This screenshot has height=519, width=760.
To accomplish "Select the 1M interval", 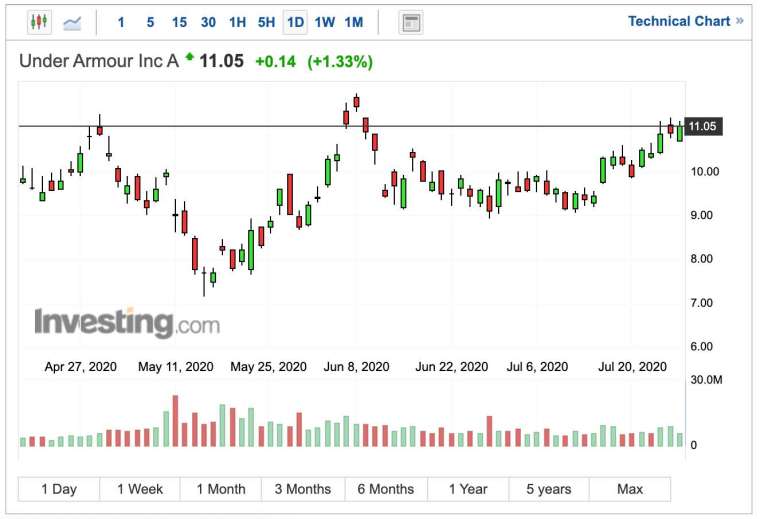I will point(354,22).
